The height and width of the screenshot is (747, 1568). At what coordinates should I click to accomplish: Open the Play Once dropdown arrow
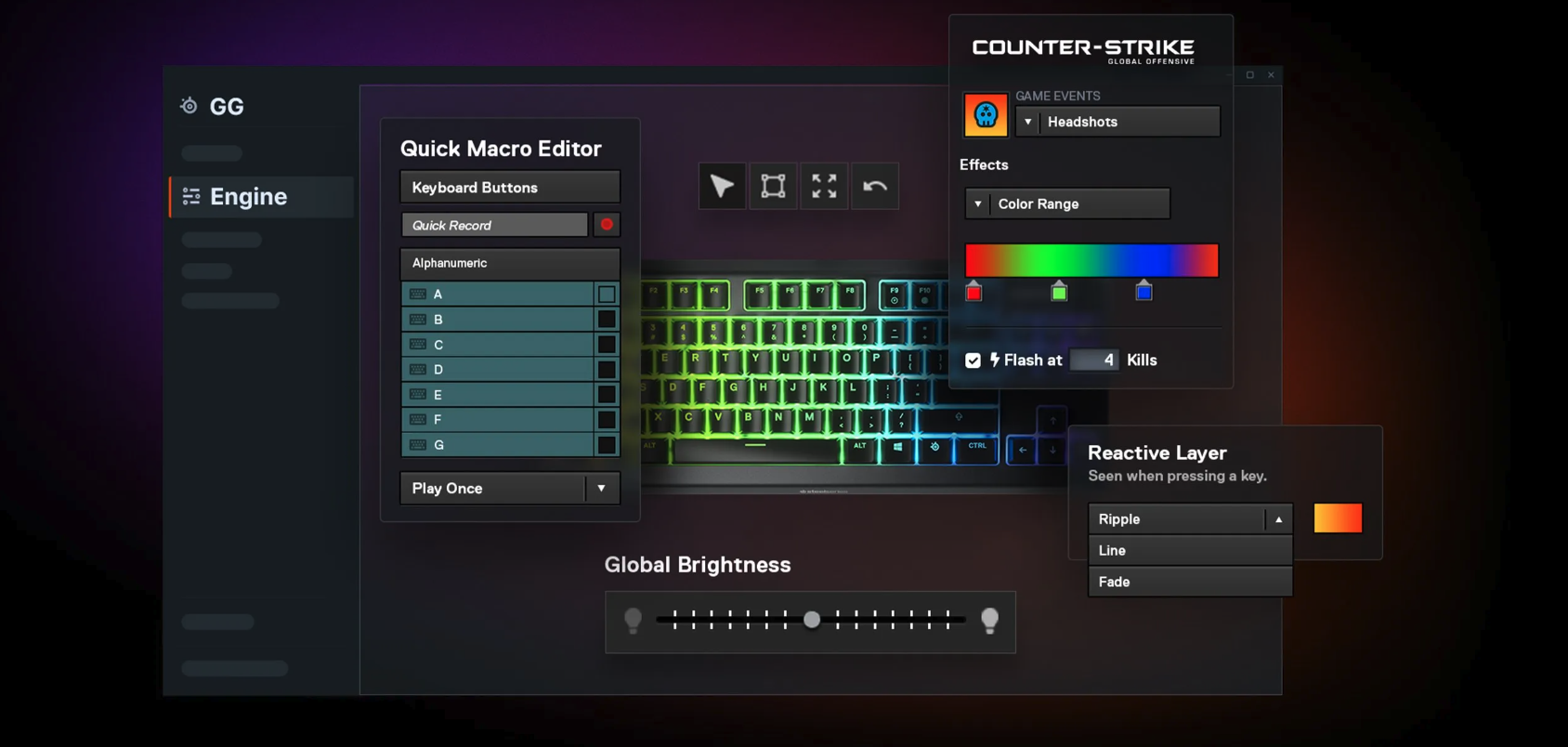click(602, 488)
